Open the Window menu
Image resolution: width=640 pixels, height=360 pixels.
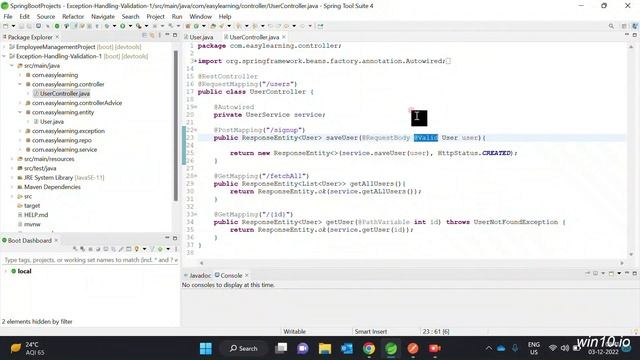200,16
